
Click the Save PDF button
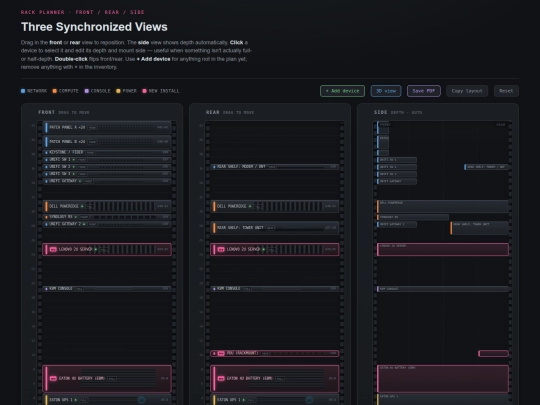(424, 91)
